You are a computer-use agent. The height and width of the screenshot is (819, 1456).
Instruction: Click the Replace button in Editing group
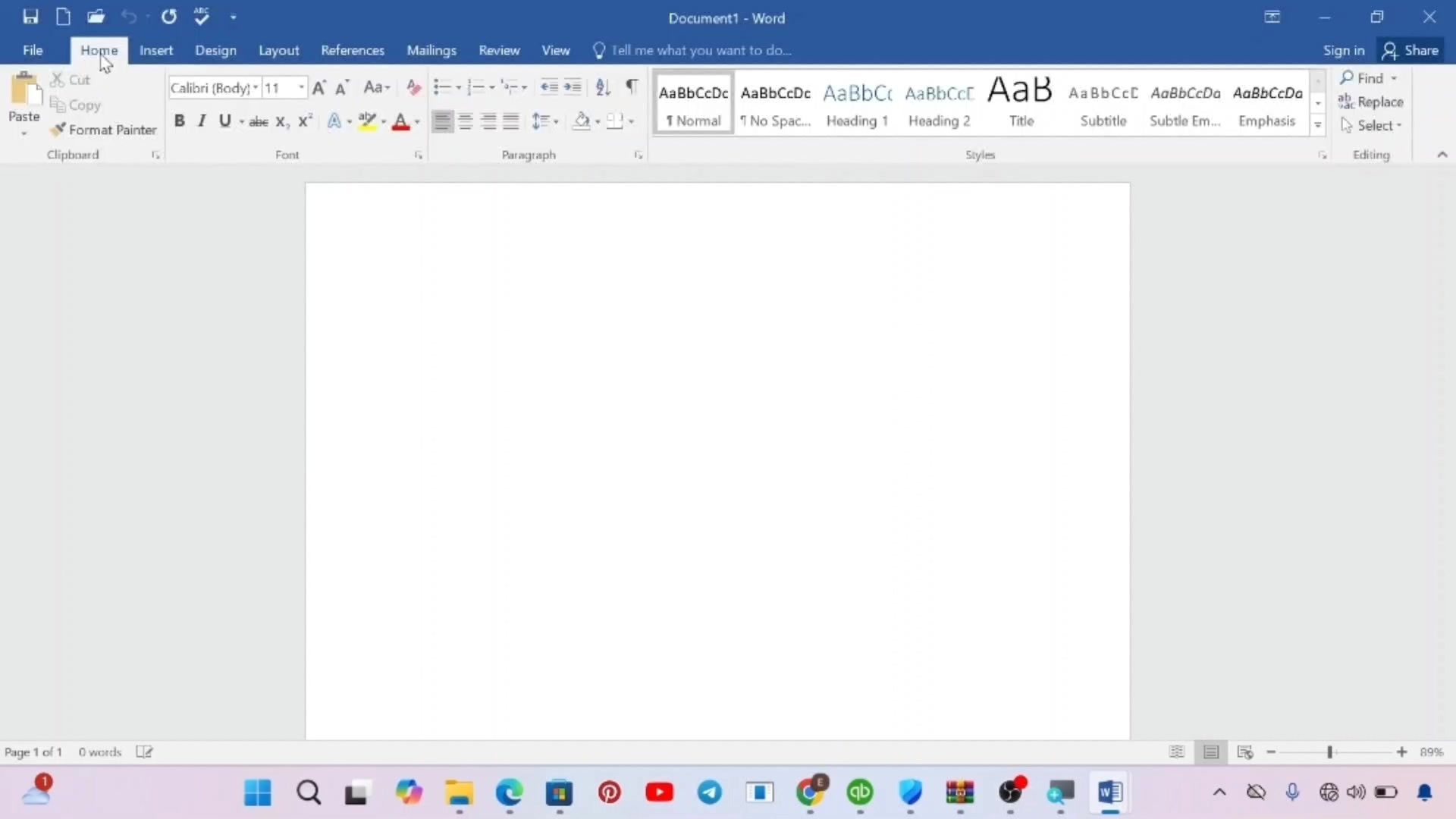point(1371,102)
